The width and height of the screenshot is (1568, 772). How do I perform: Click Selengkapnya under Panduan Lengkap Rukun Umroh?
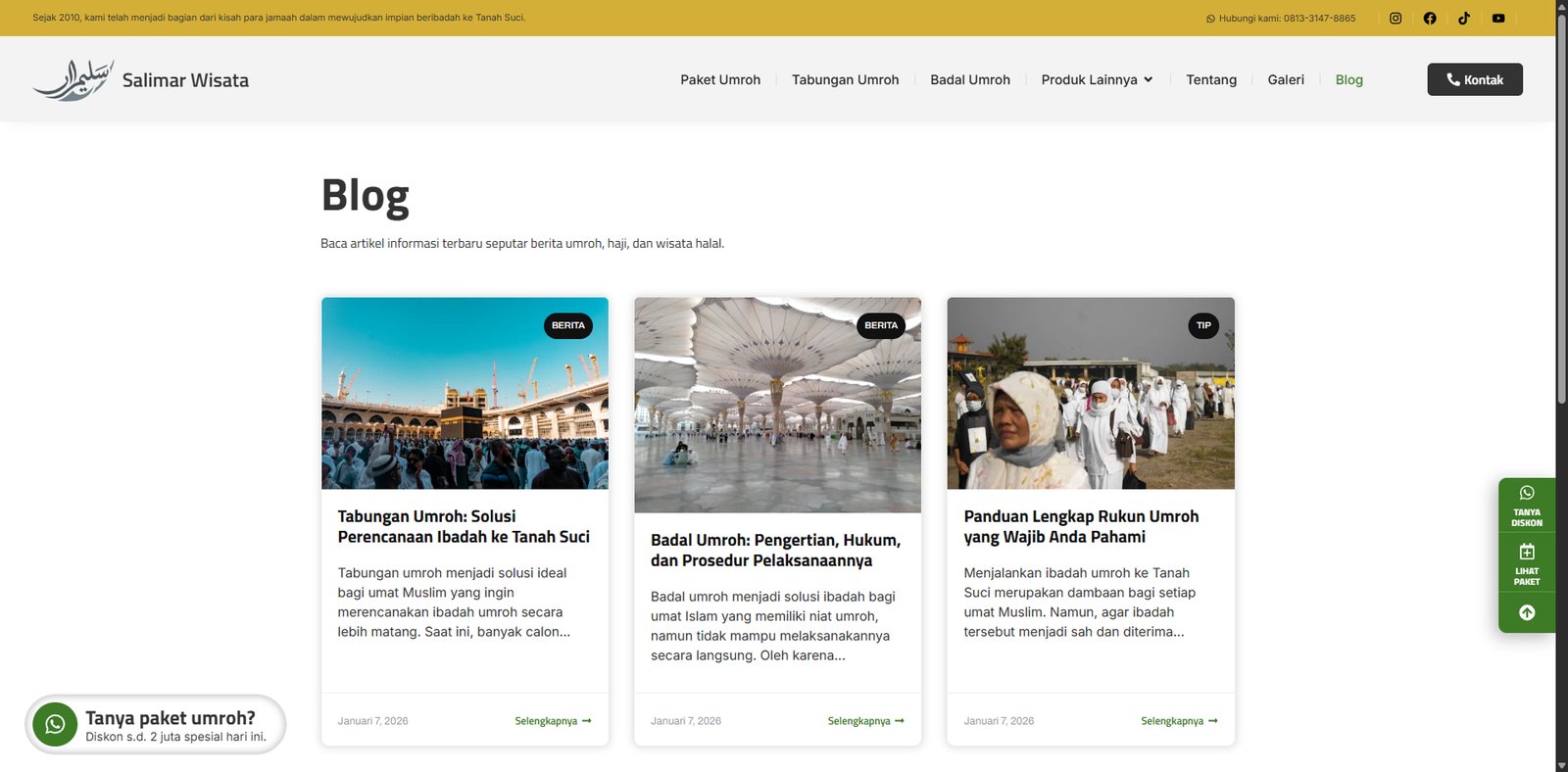1178,721
